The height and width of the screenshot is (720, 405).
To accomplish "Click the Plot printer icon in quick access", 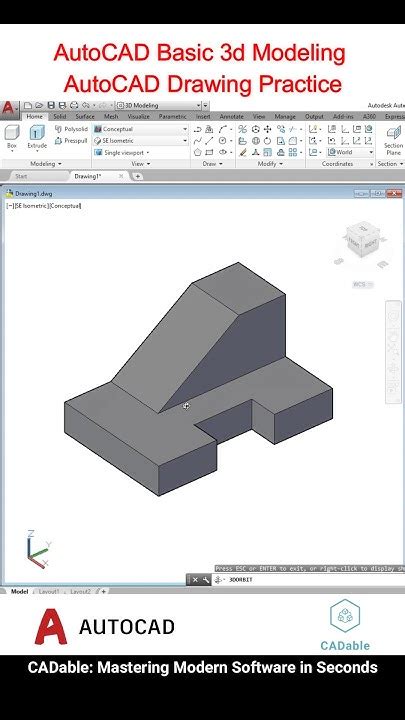I will (x=73, y=106).
